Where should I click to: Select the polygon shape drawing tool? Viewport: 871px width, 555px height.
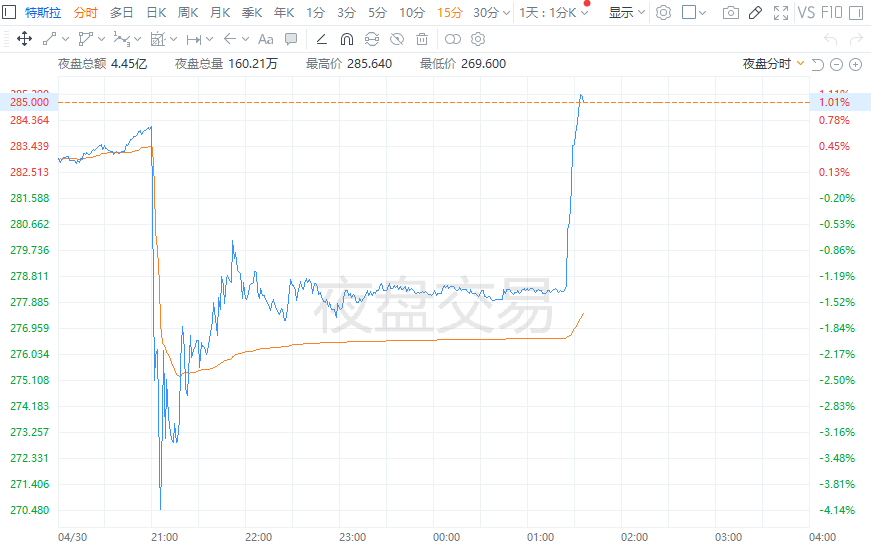[86, 39]
